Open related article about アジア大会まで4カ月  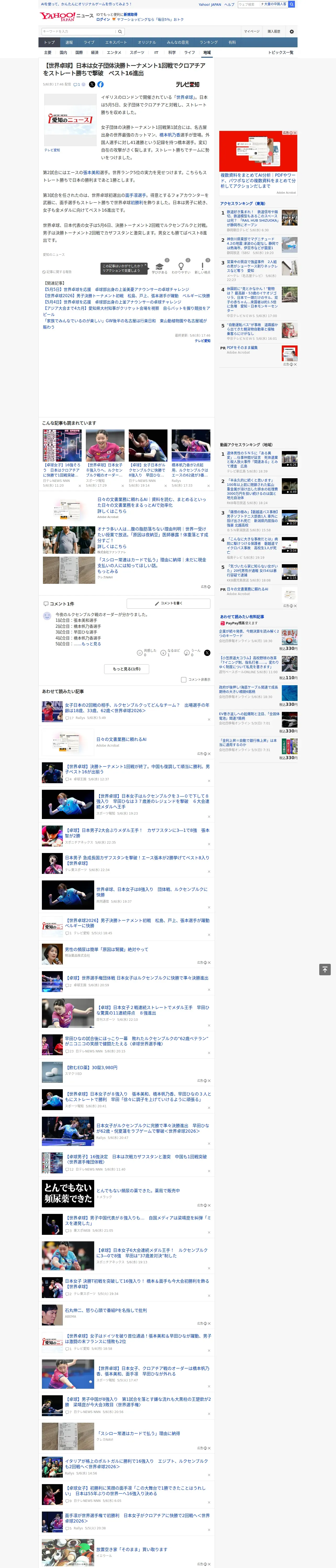[x=126, y=311]
